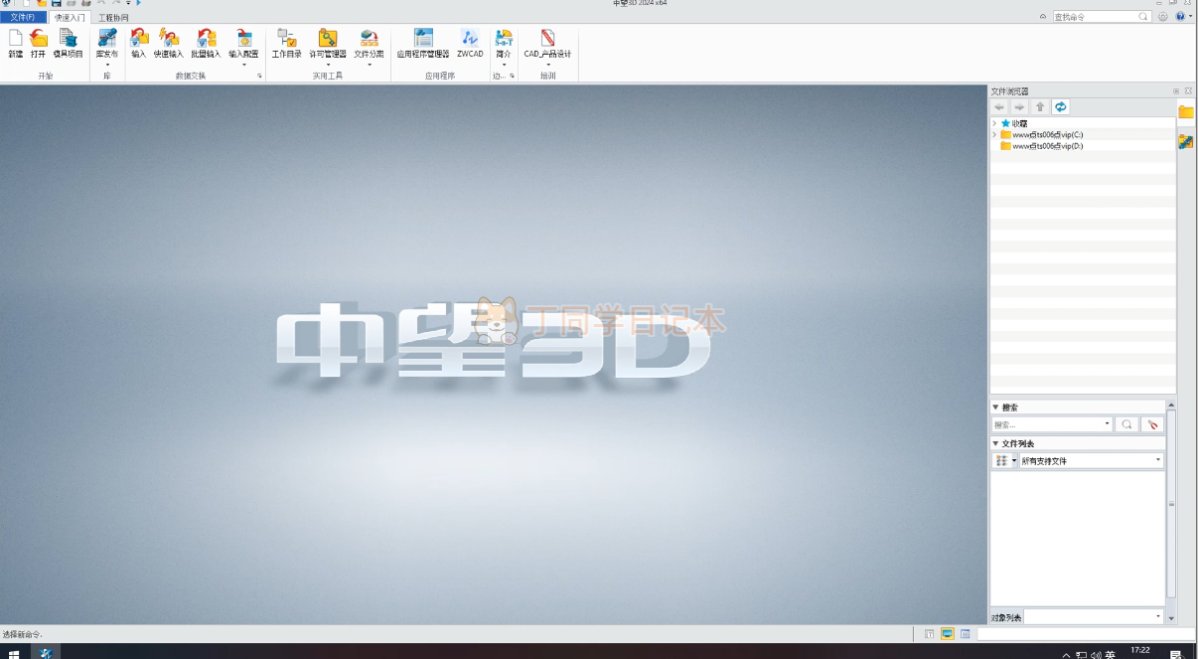Collapse the 文件列表 section
1198x659 pixels.
click(996, 443)
